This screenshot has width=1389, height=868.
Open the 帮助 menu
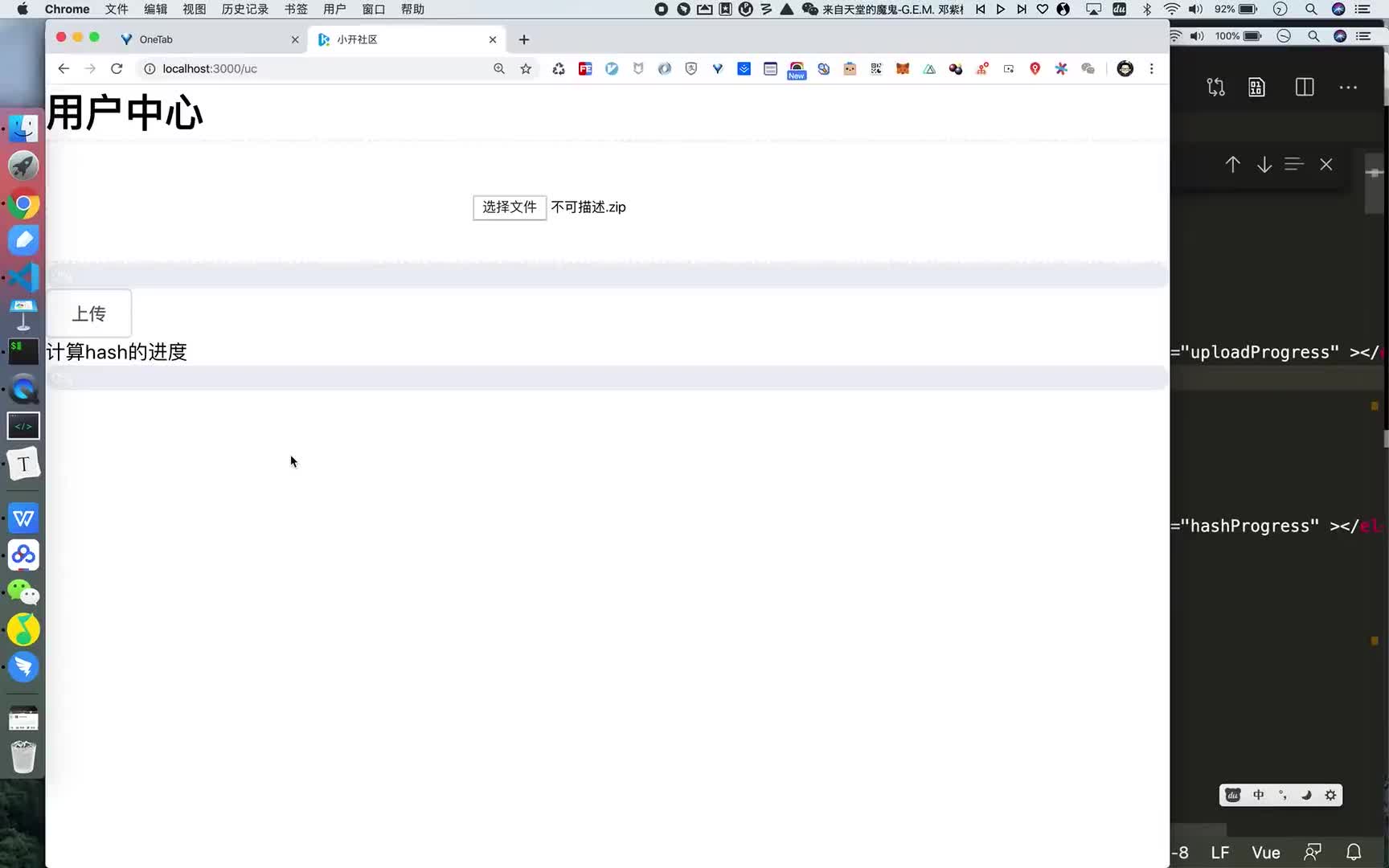[412, 9]
